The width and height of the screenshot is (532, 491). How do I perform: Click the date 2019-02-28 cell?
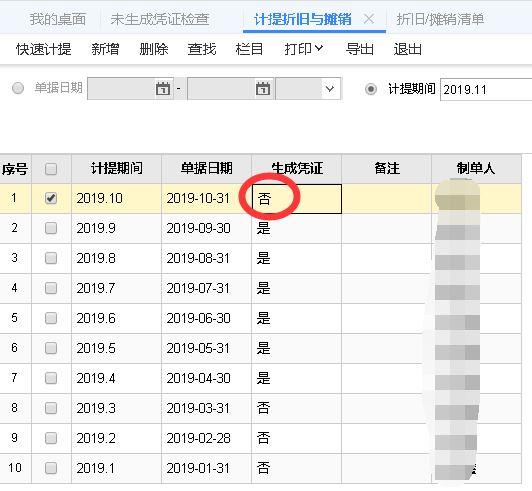[207, 438]
